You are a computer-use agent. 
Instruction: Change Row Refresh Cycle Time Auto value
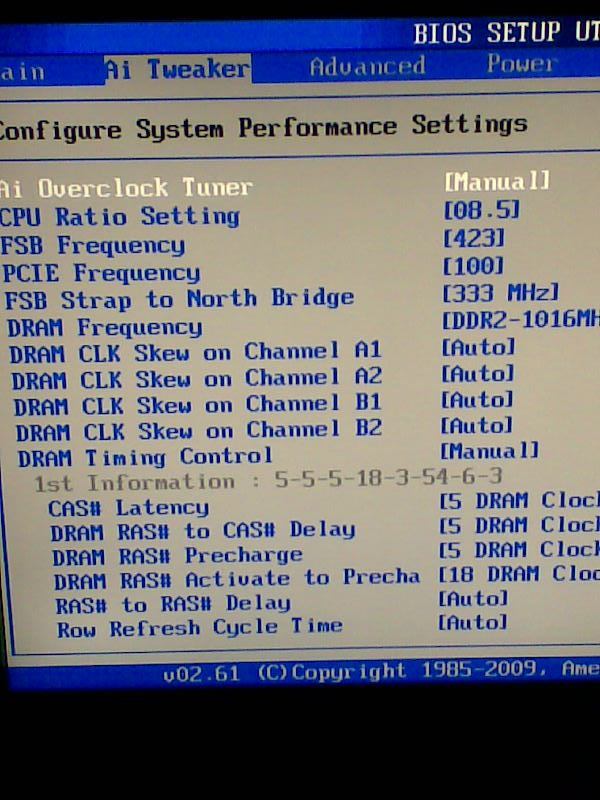[472, 622]
